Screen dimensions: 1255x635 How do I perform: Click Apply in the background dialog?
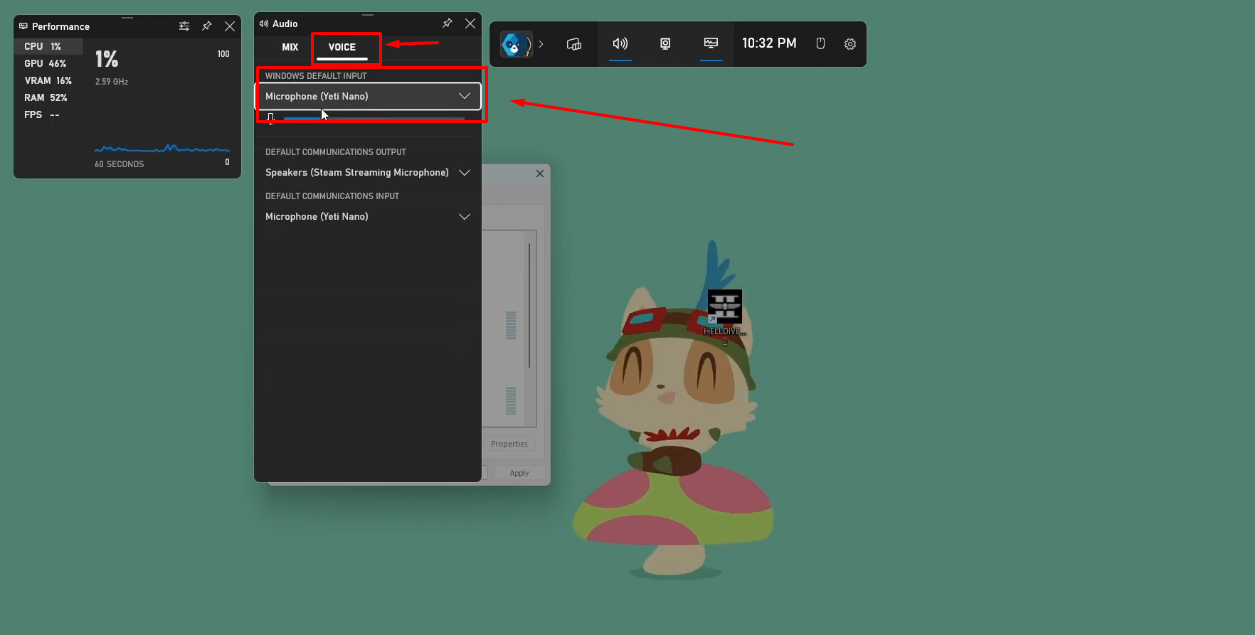coord(519,473)
